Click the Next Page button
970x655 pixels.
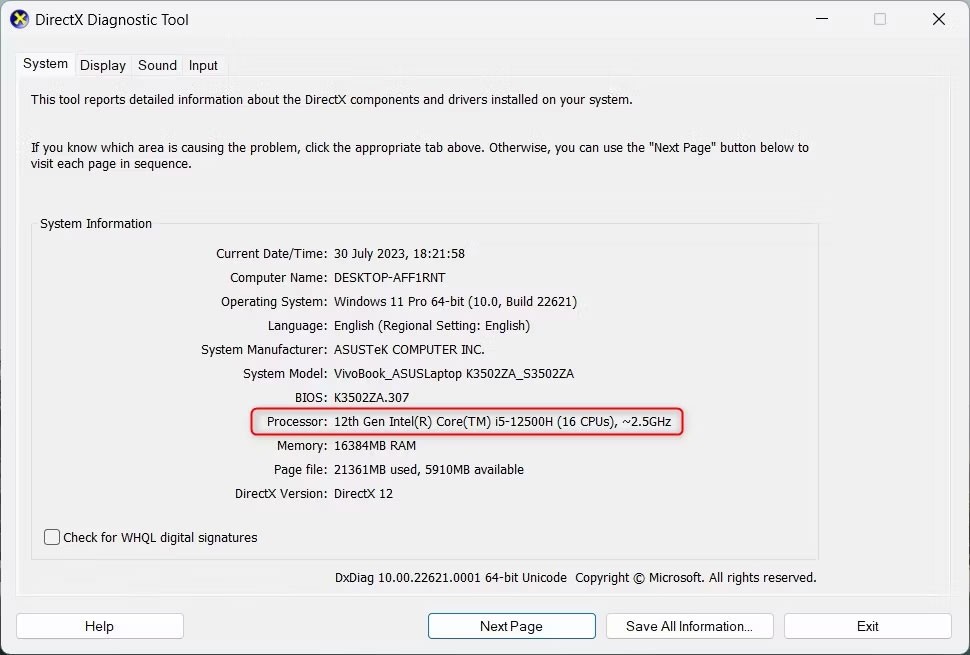click(511, 626)
